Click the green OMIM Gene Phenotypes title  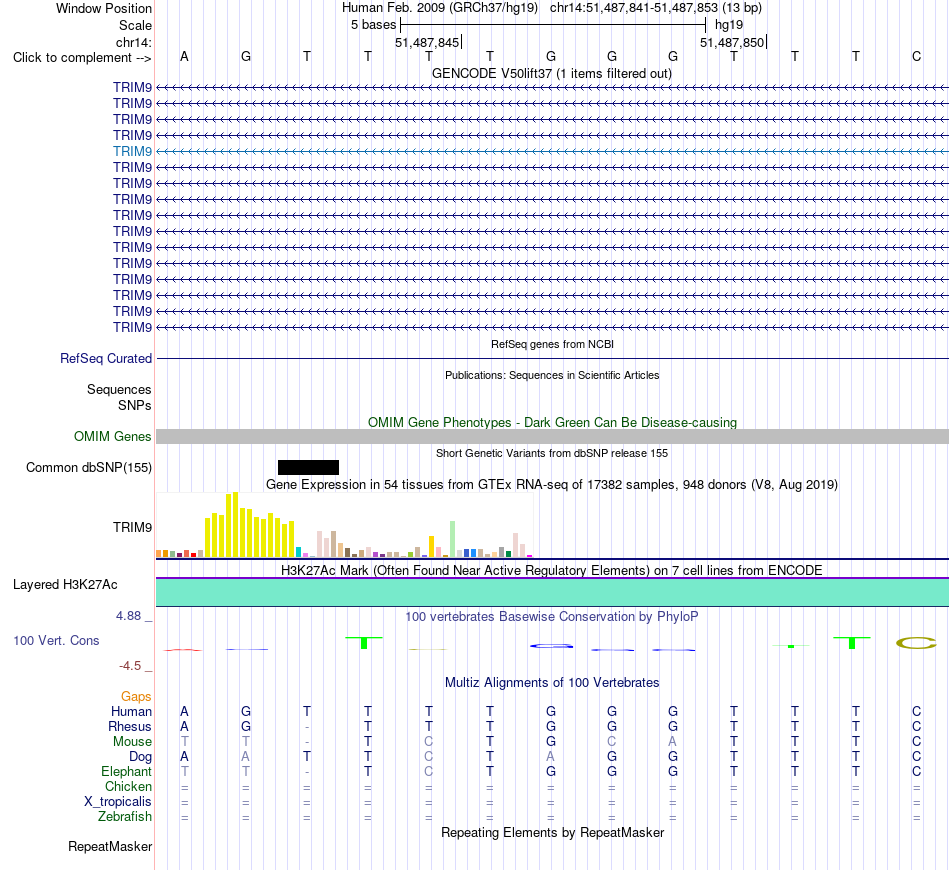click(552, 422)
